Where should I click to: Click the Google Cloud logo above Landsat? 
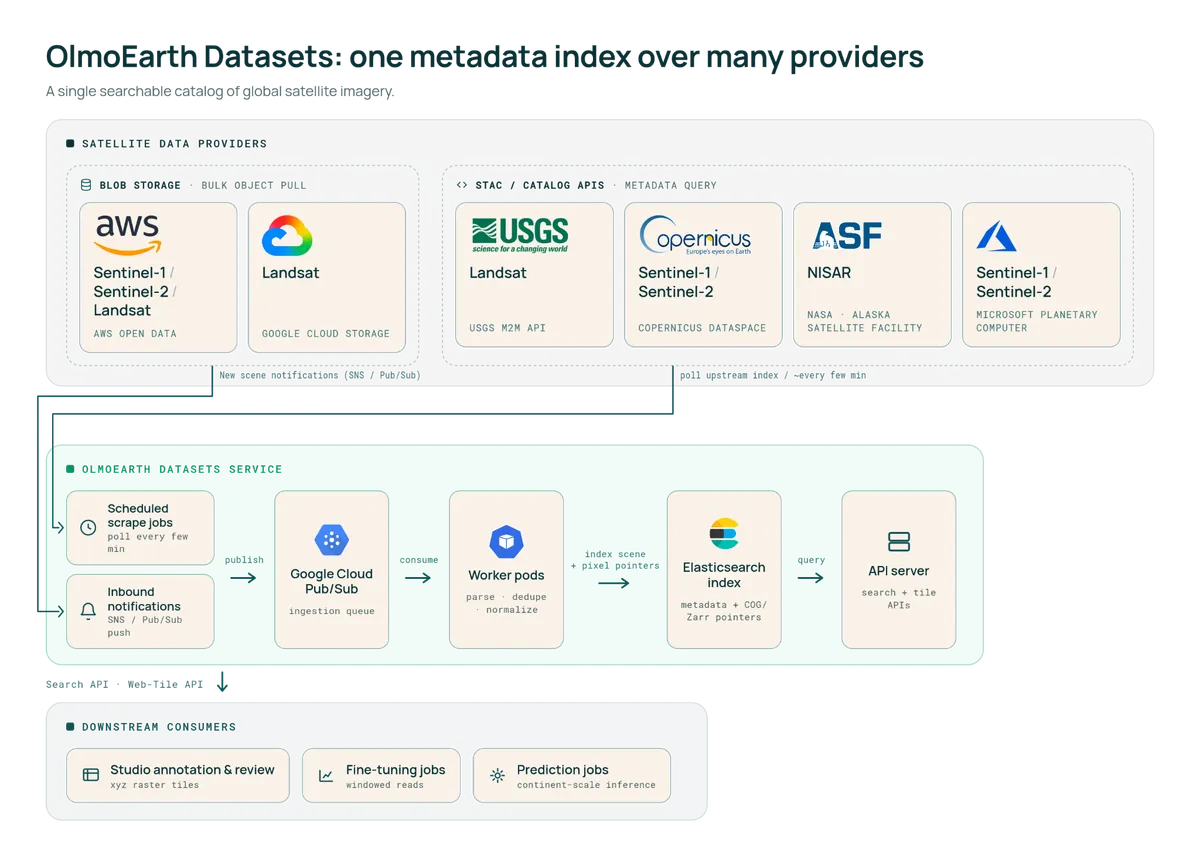coord(287,236)
